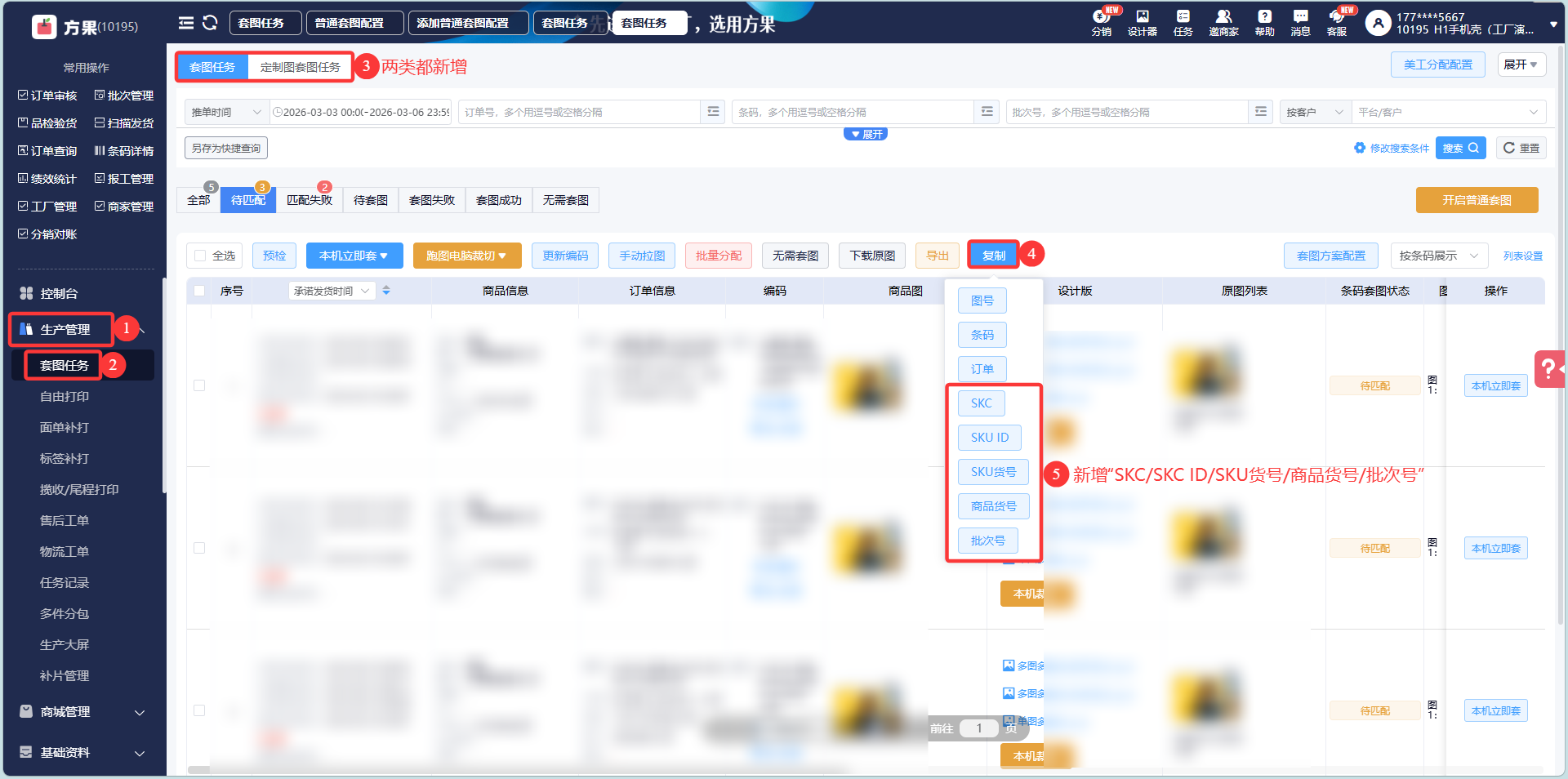Image resolution: width=1568 pixels, height=779 pixels.
Task: Click the red-outlined 复制 button
Action: [x=994, y=256]
